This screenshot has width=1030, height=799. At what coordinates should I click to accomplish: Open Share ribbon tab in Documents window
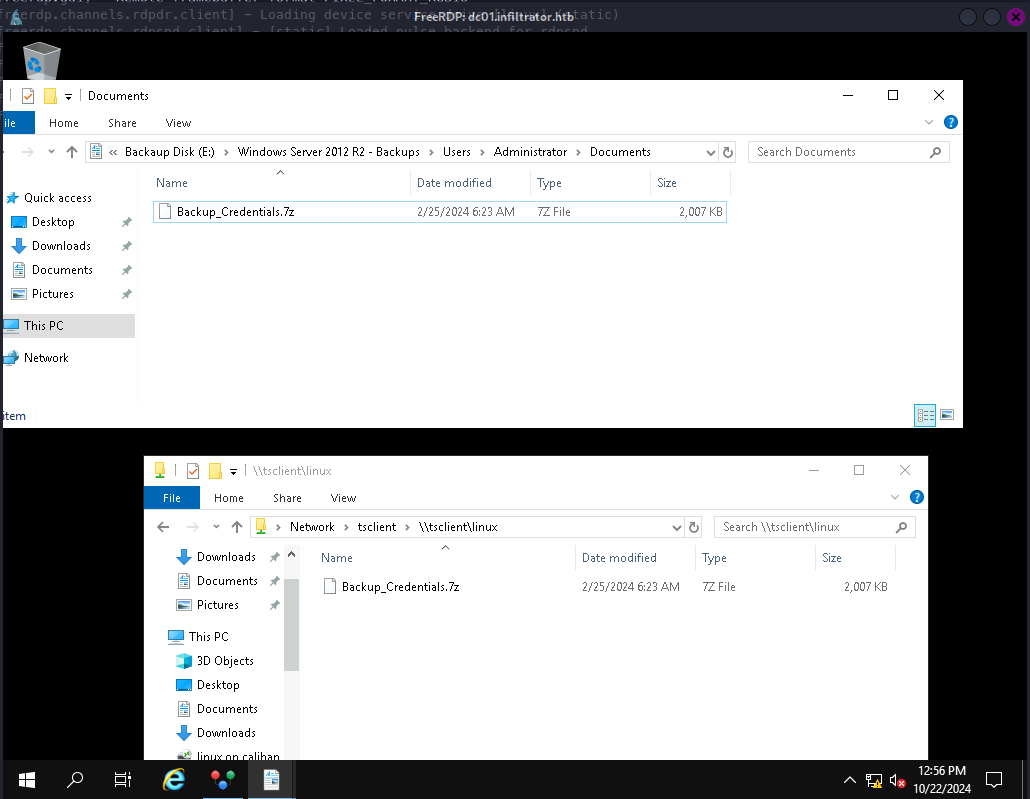tap(122, 123)
